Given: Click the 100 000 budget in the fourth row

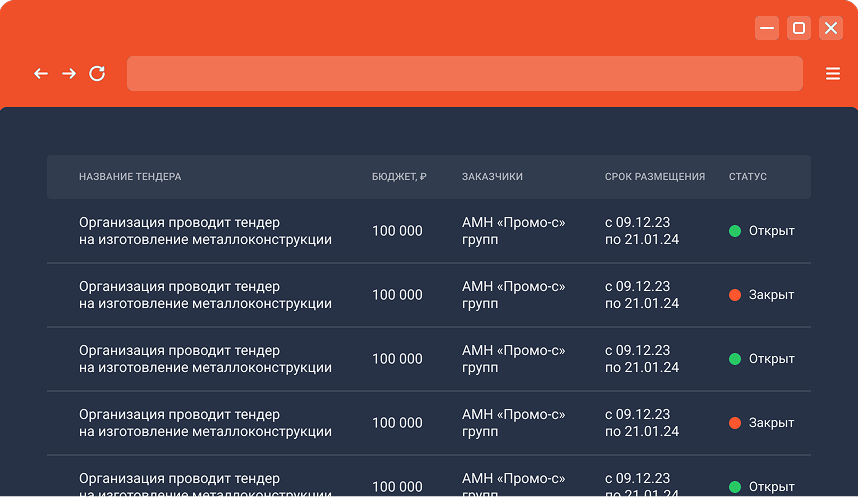Looking at the screenshot, I should [397, 423].
